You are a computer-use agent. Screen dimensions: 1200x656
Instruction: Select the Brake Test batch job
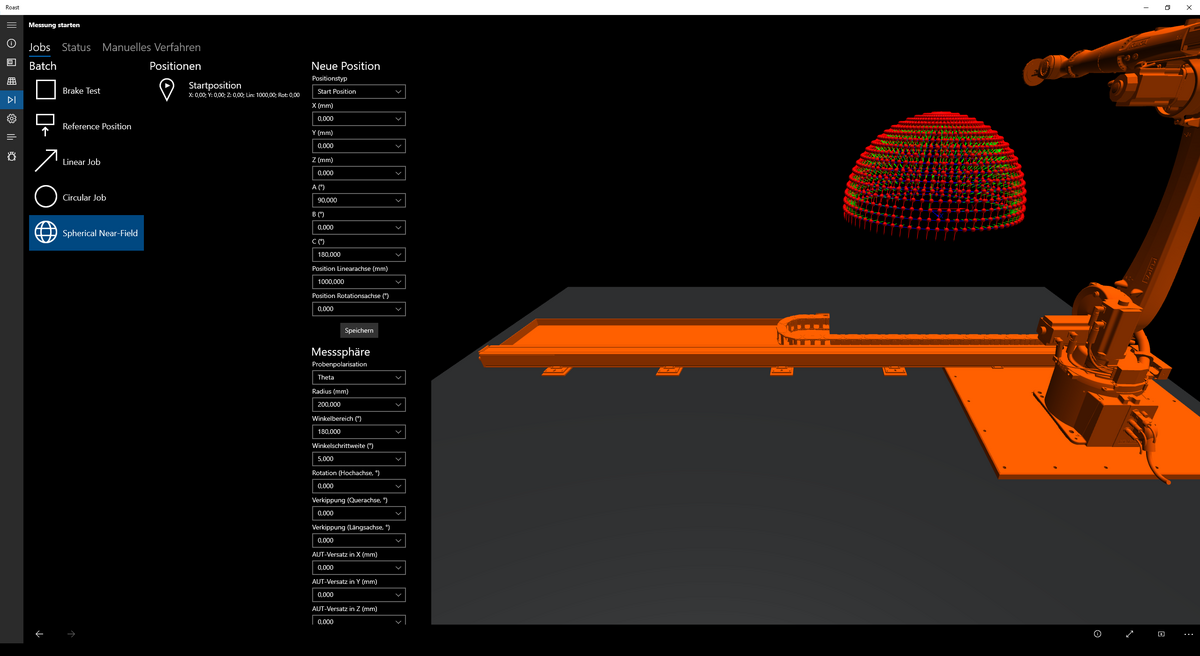pos(86,90)
